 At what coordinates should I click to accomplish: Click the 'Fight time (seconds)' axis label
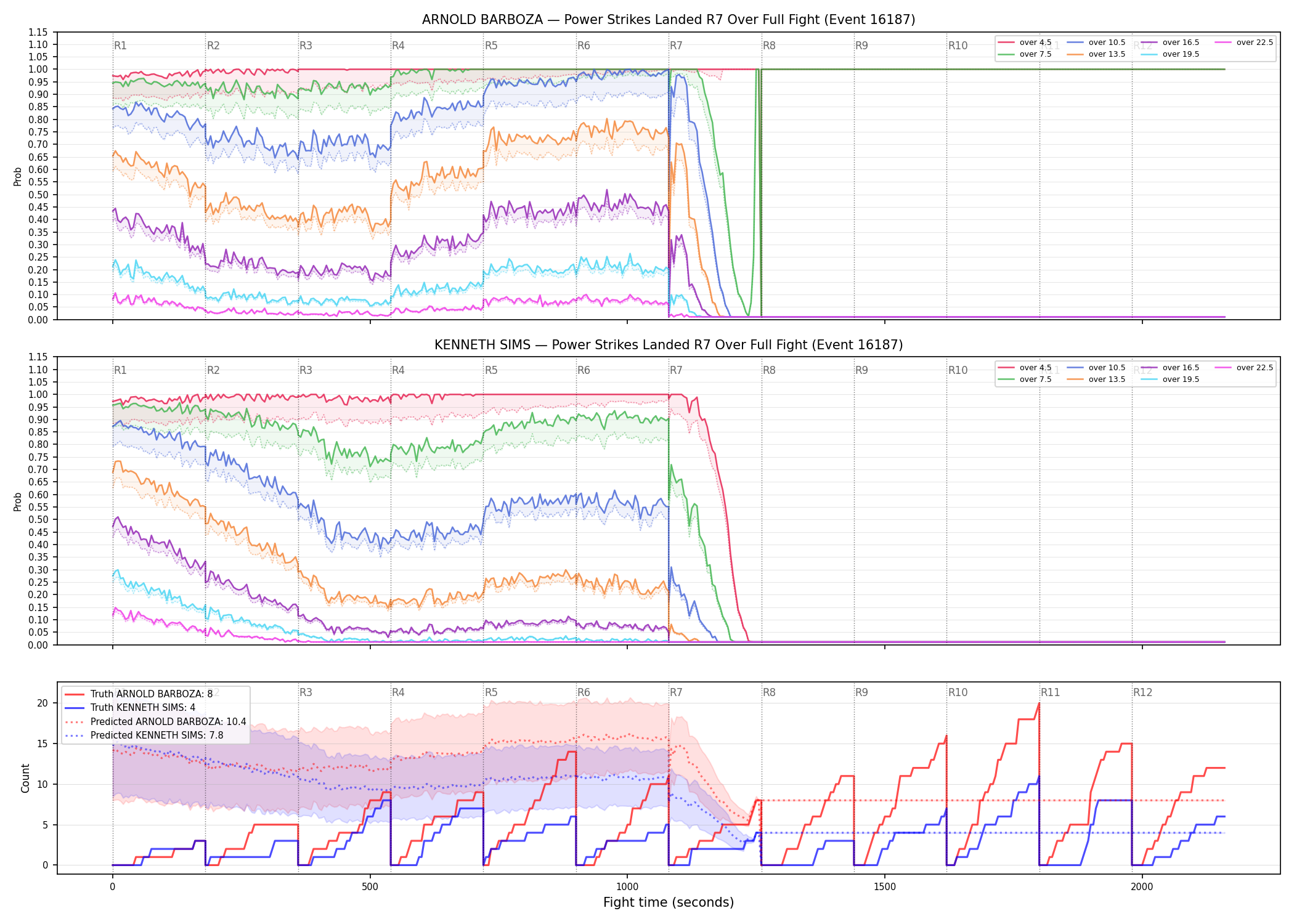[669, 902]
